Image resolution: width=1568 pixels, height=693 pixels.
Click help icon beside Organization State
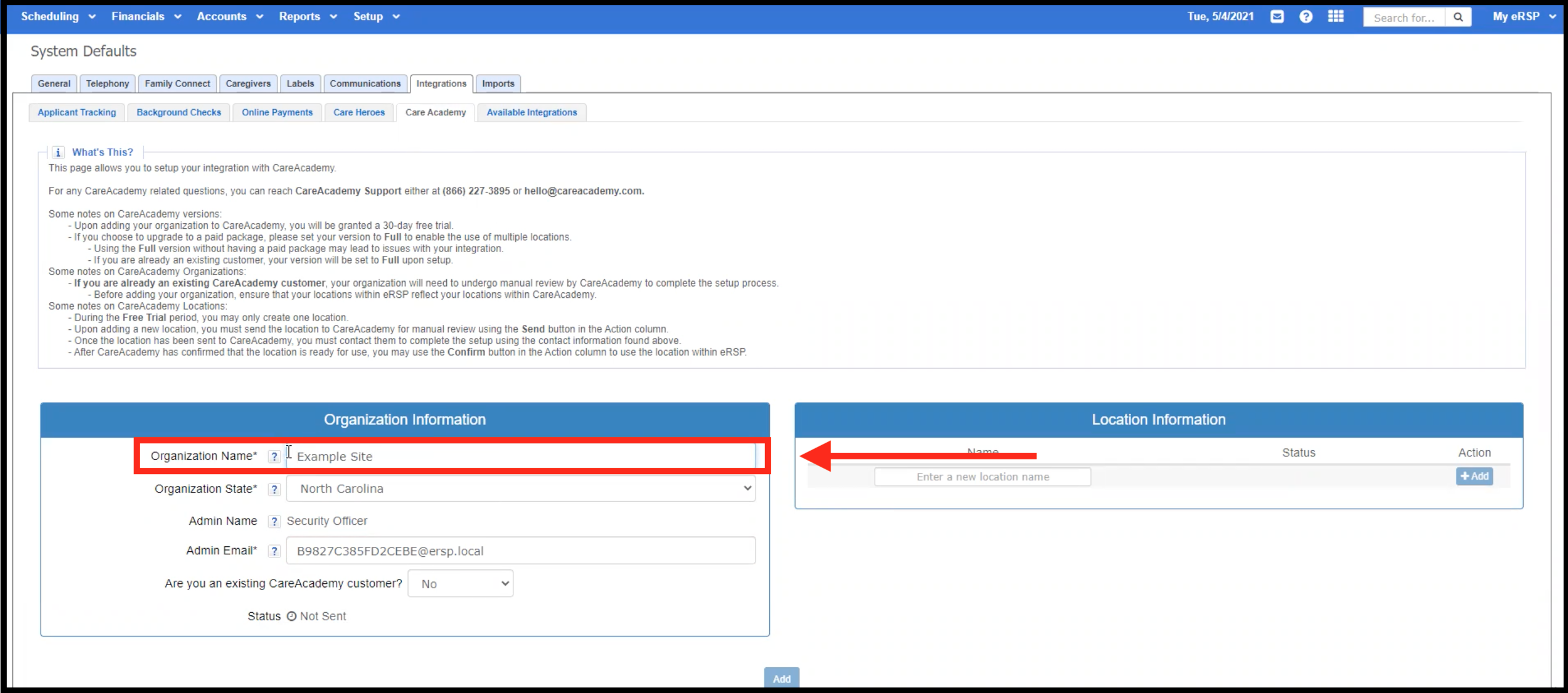tap(274, 489)
